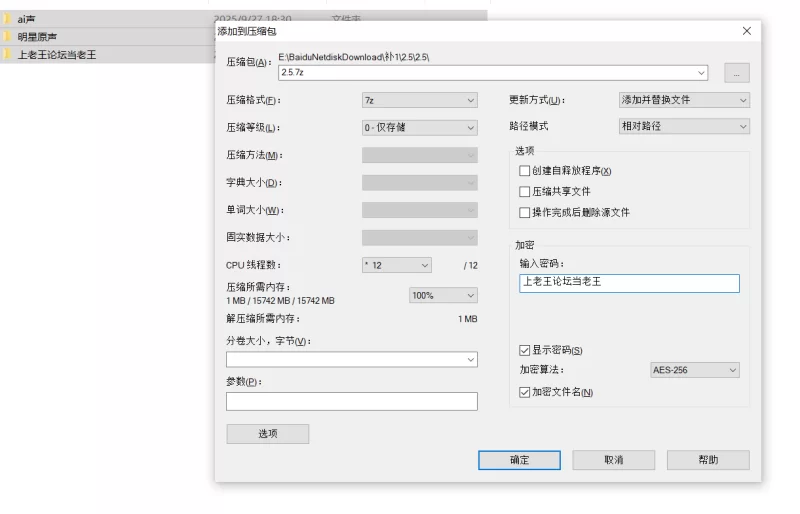This screenshot has width=800, height=514.
Task: Click the browse "..." button for archive path
Action: pos(737,73)
